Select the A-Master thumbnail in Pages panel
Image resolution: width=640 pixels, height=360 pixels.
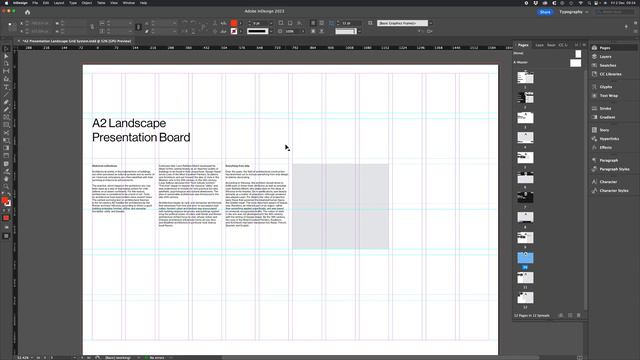pos(576,63)
